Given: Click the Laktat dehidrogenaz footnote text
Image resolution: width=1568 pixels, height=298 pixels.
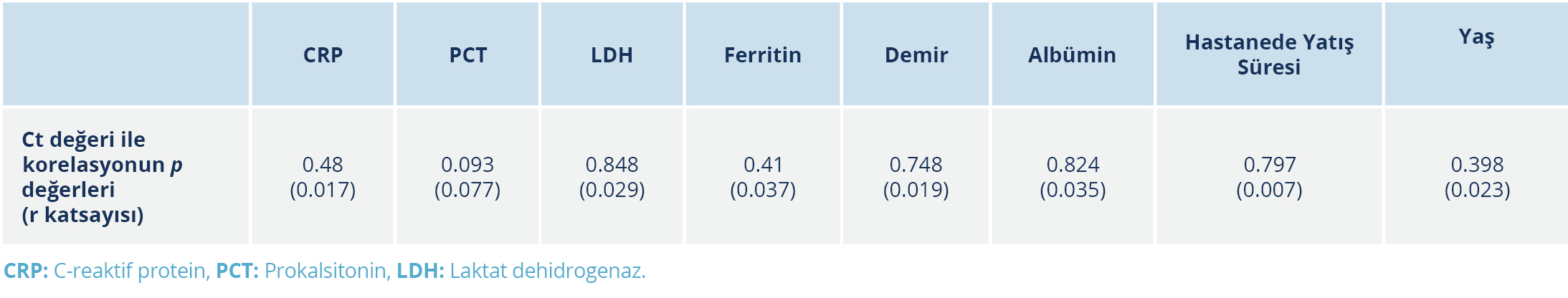Looking at the screenshot, I should point(548,271).
